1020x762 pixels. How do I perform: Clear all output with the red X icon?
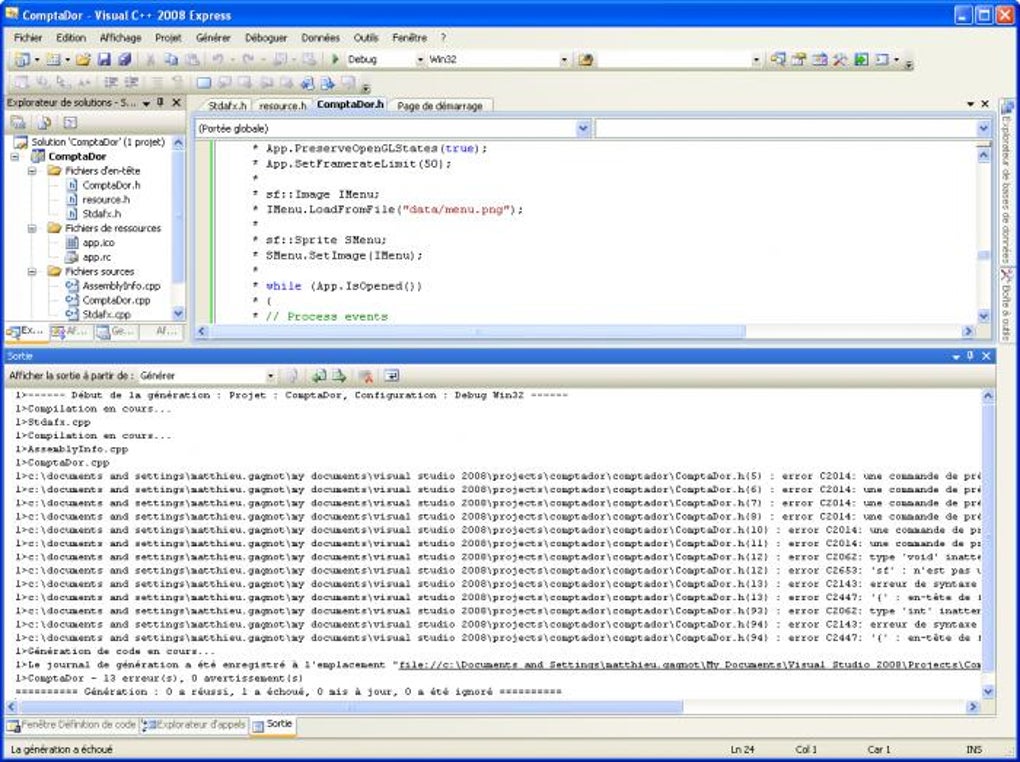(366, 375)
